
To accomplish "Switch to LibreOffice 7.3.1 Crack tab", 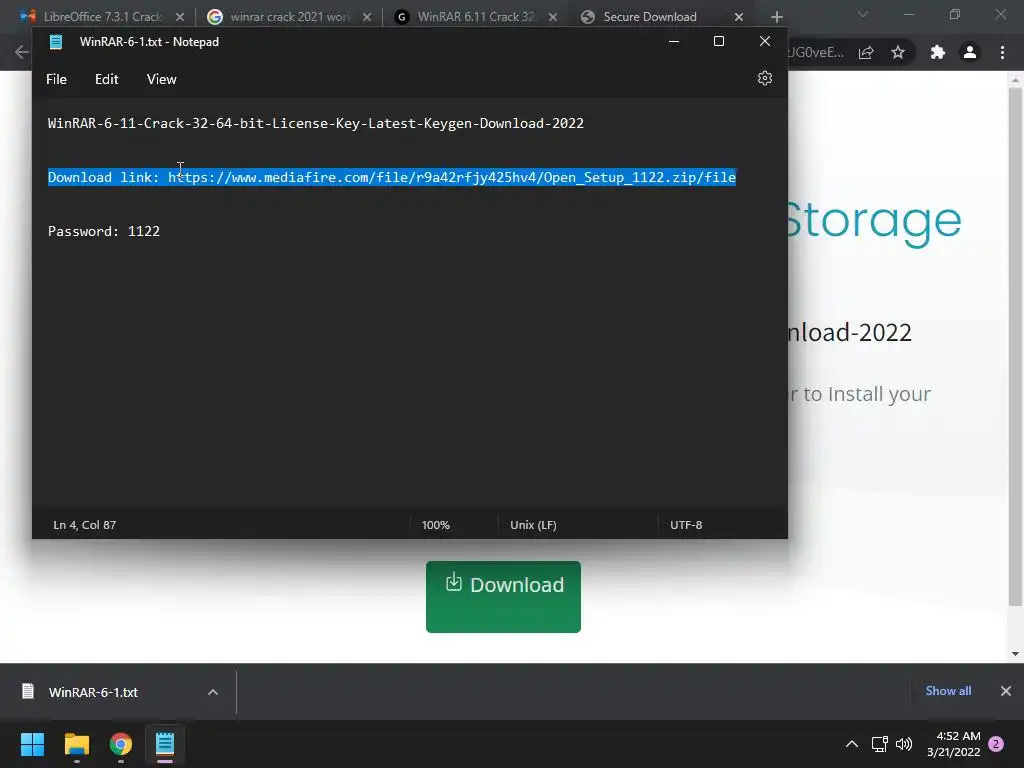I will pyautogui.click(x=103, y=17).
